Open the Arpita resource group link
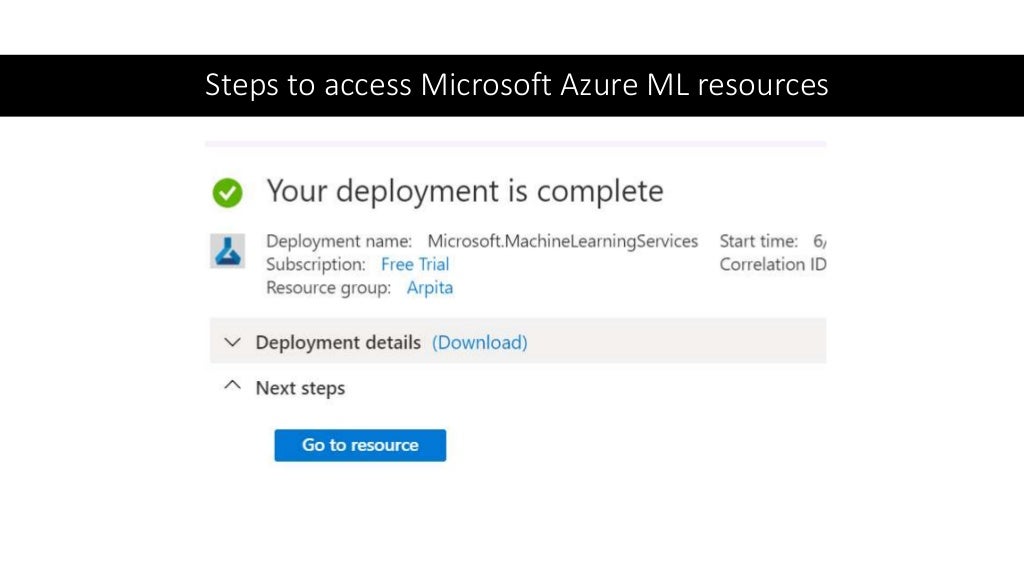Image resolution: width=1024 pixels, height=576 pixels. [x=430, y=288]
